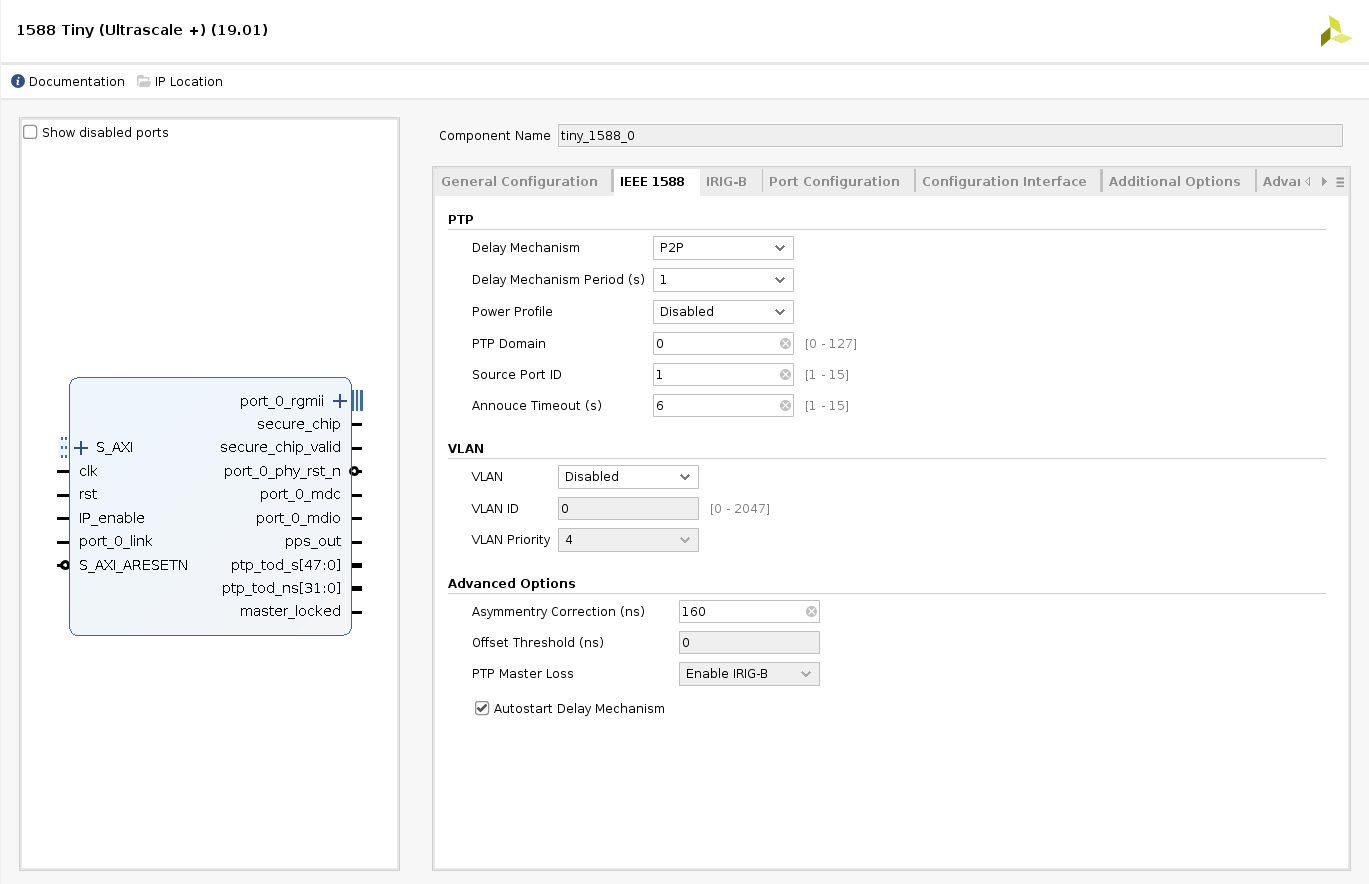Open the IRIG-B tab
The height and width of the screenshot is (884, 1369).
726,182
